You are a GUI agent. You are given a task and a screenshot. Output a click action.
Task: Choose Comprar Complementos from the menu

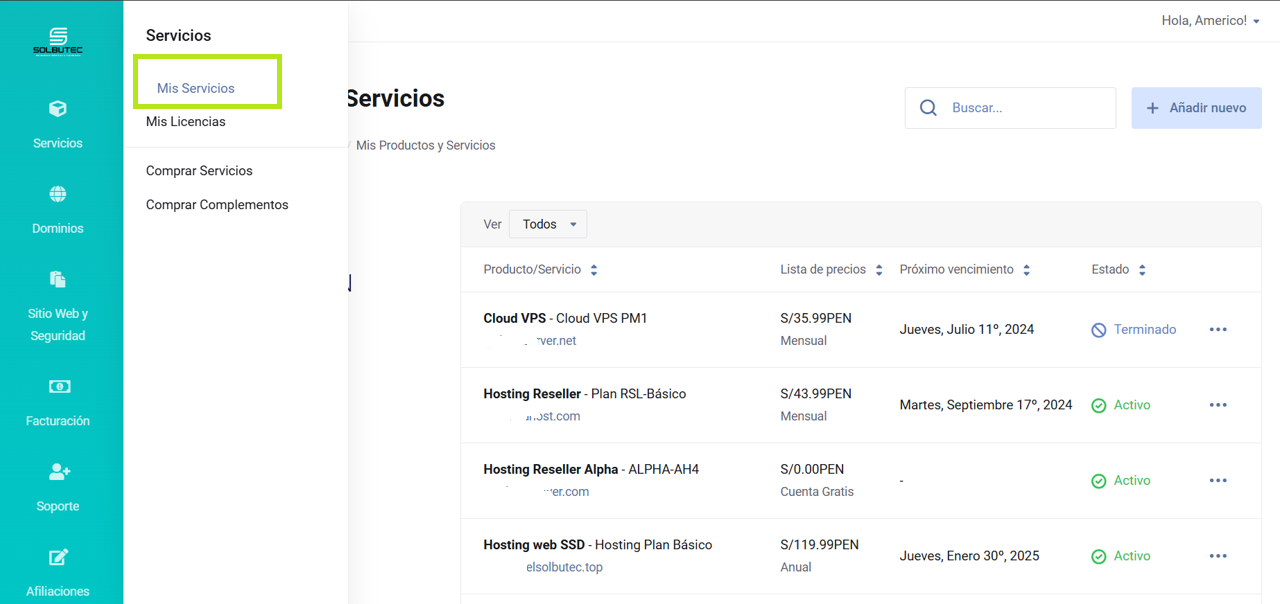(x=217, y=205)
